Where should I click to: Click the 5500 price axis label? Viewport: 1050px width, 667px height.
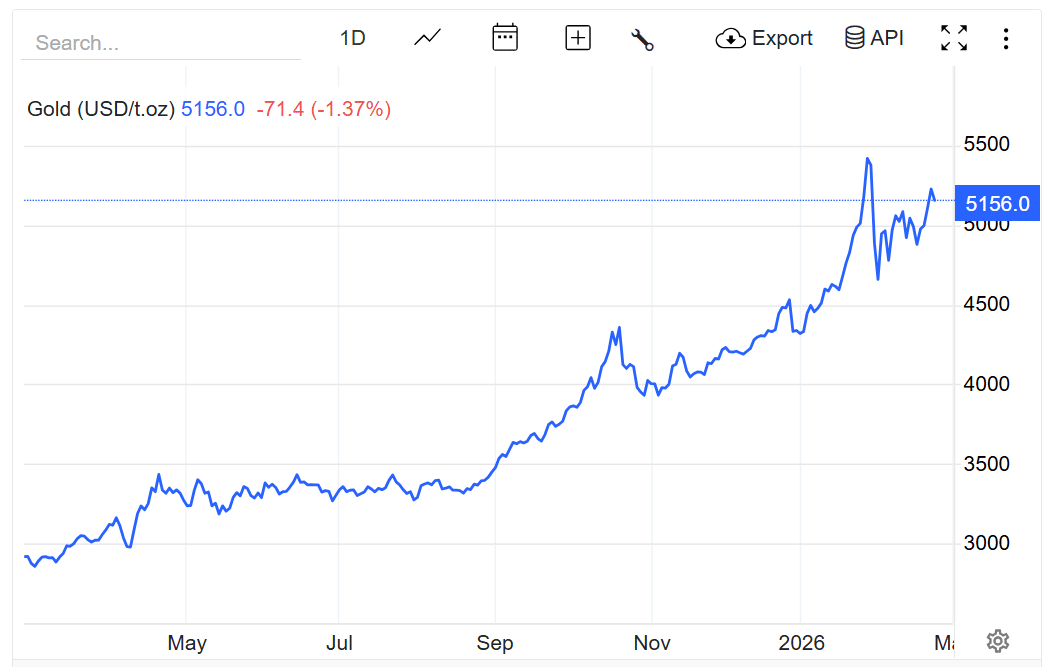click(986, 144)
